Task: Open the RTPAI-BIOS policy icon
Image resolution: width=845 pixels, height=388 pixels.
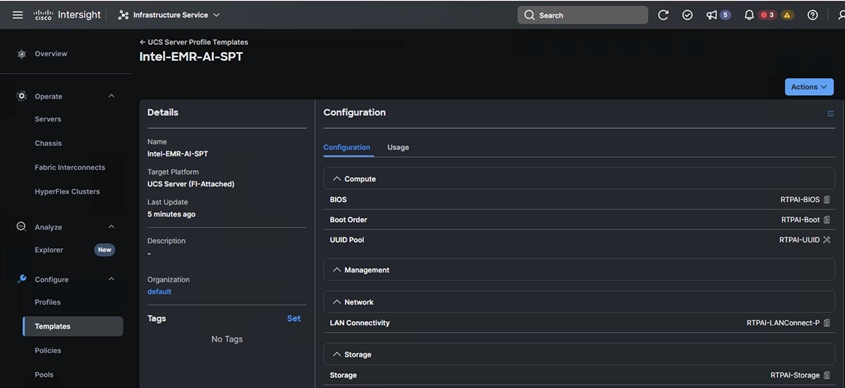Action: [x=827, y=200]
